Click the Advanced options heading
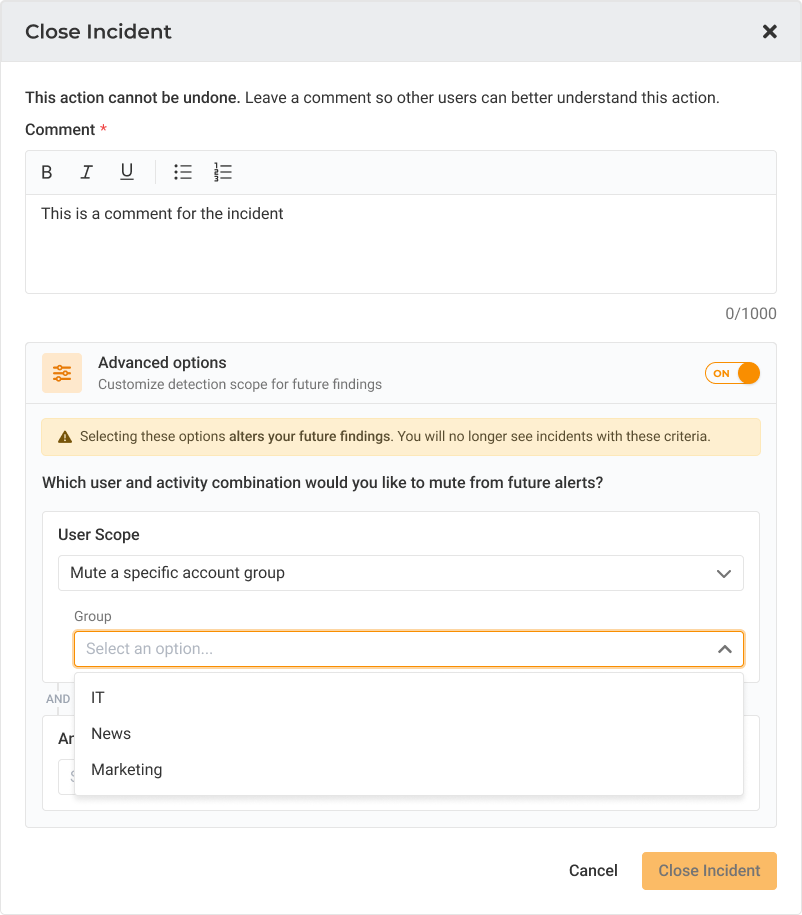Image resolution: width=802 pixels, height=915 pixels. (x=162, y=363)
